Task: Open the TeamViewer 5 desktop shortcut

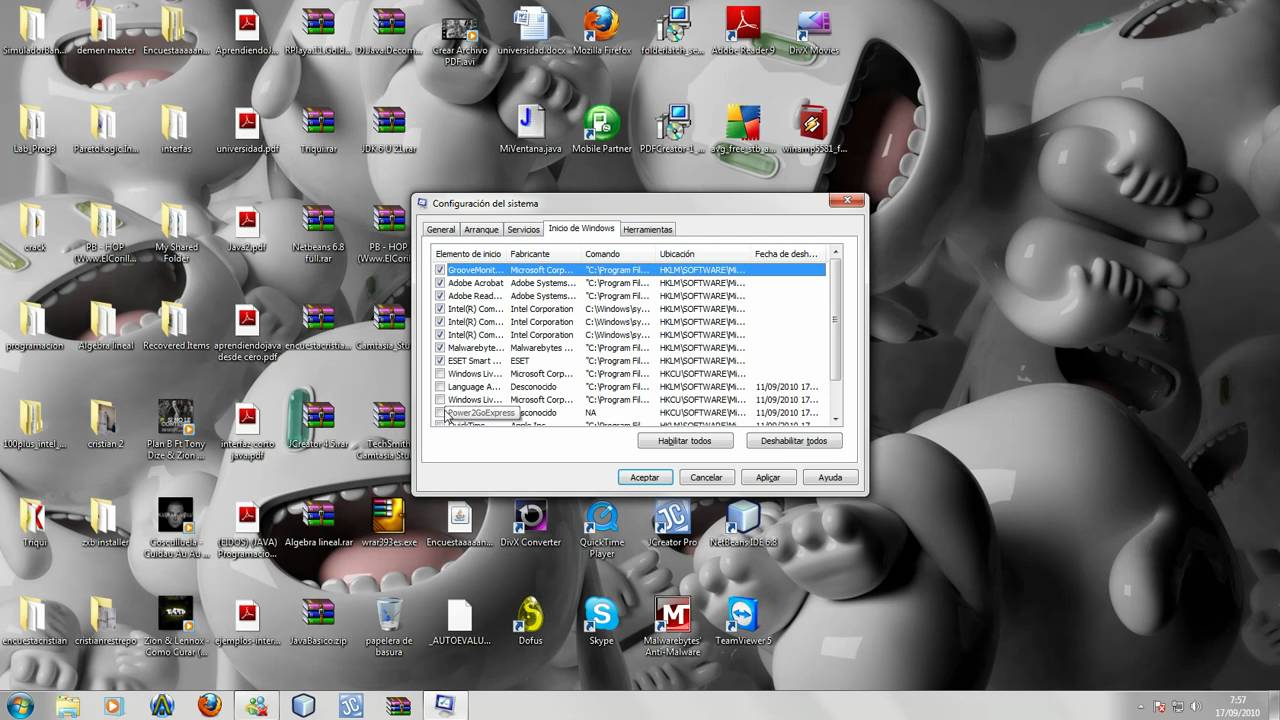Action: click(x=743, y=620)
